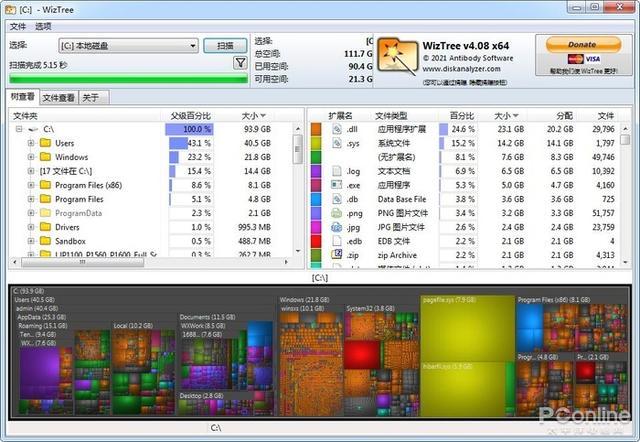Click the Donate button
This screenshot has height=442, width=640.
pos(583,44)
